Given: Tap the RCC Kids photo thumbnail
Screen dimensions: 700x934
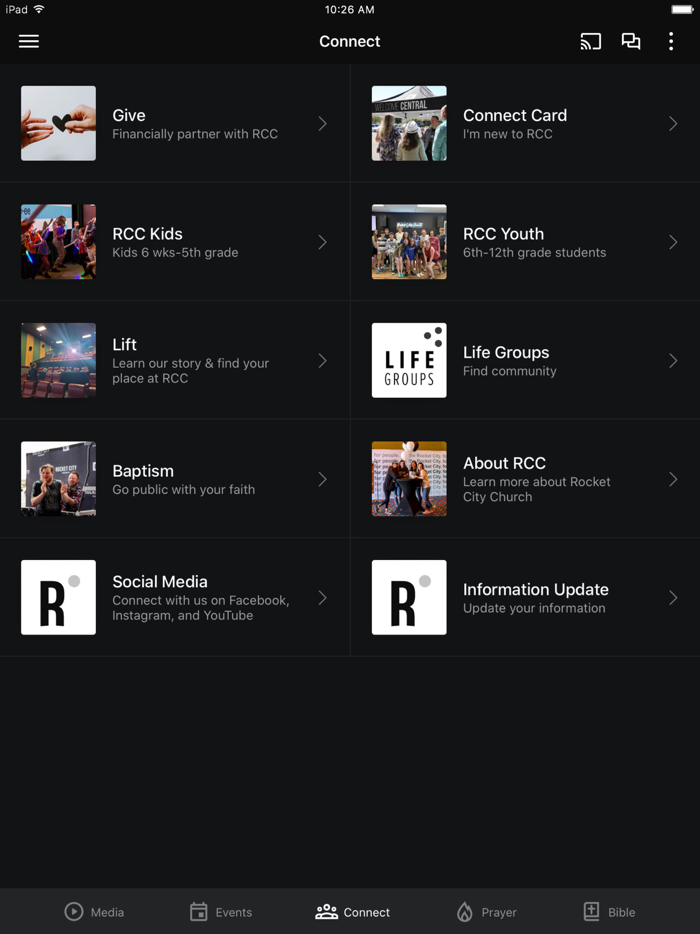Looking at the screenshot, I should pyautogui.click(x=58, y=242).
